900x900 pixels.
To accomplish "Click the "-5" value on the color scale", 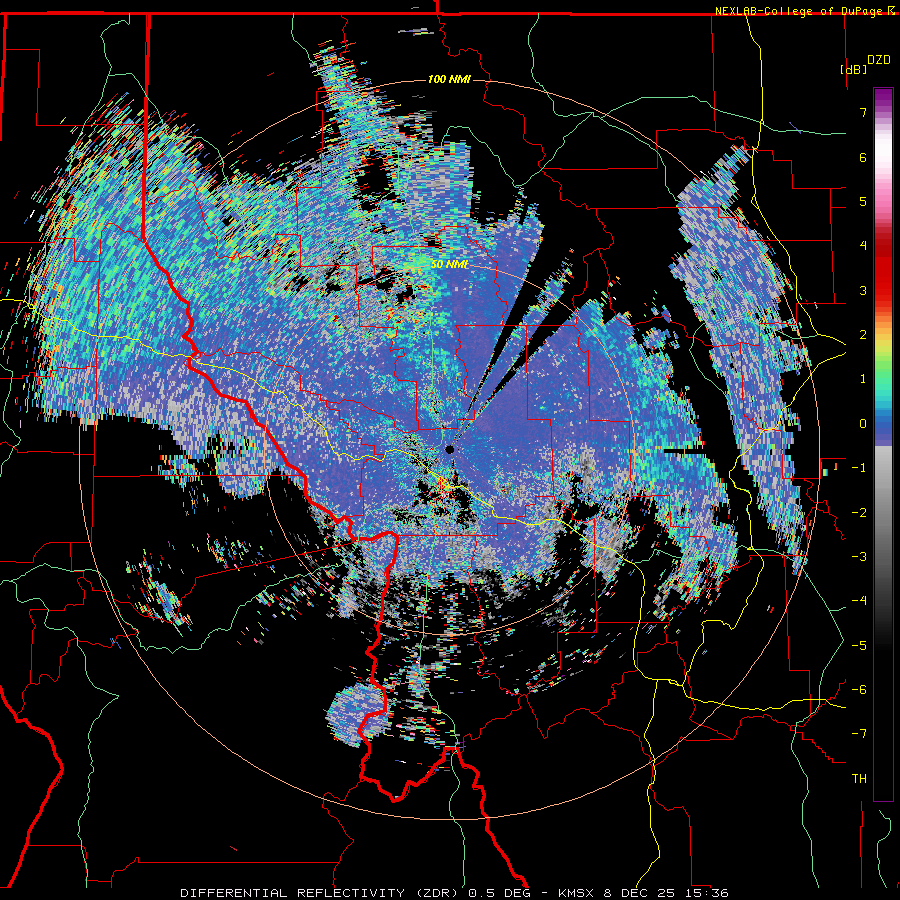I will 859,645.
